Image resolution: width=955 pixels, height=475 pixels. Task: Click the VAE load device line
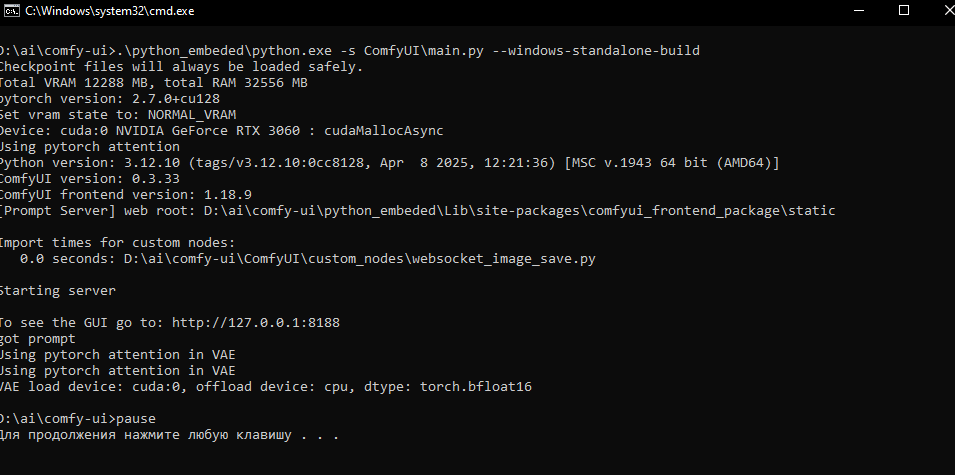[x=264, y=386]
